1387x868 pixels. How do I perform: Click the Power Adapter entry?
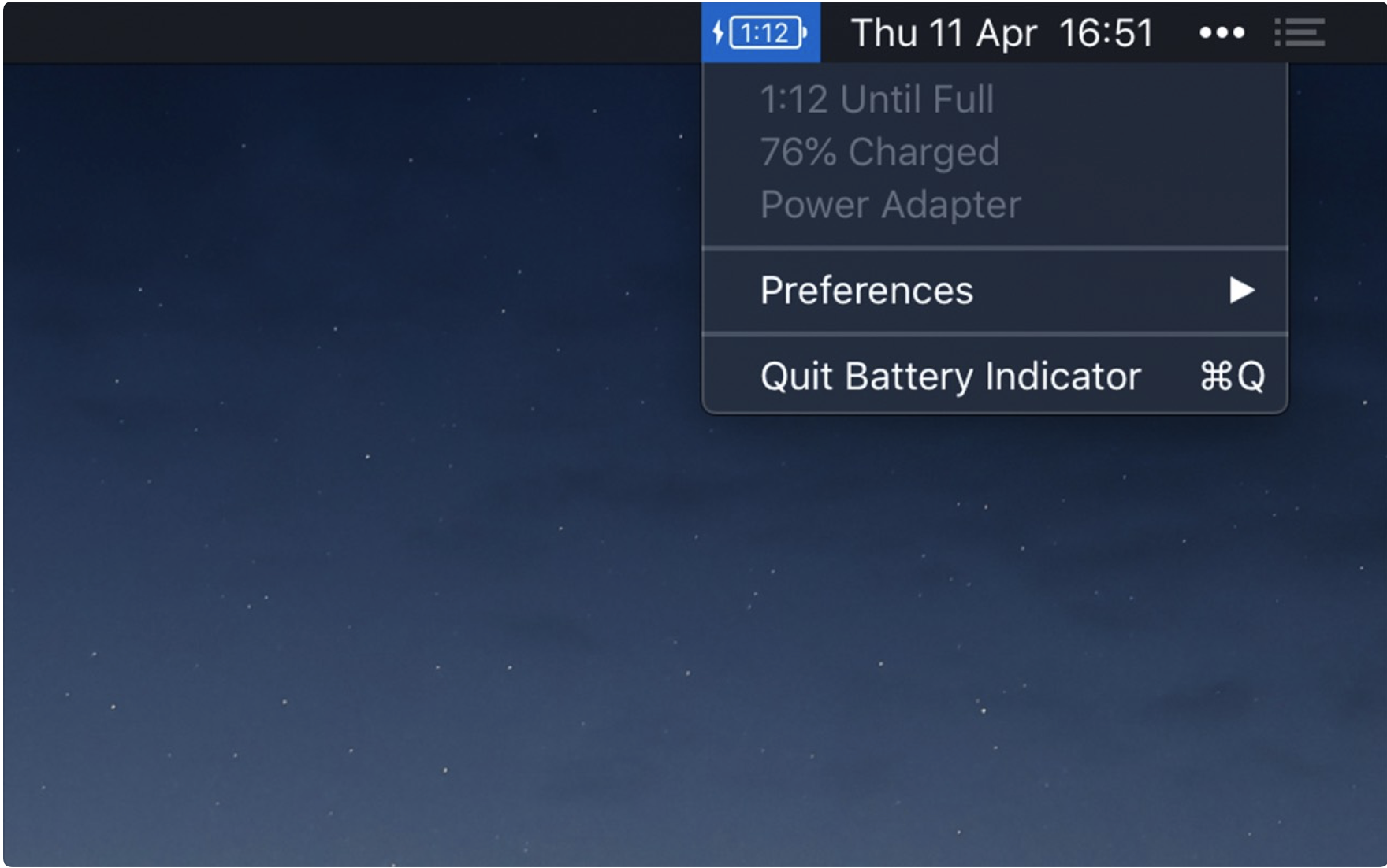891,205
